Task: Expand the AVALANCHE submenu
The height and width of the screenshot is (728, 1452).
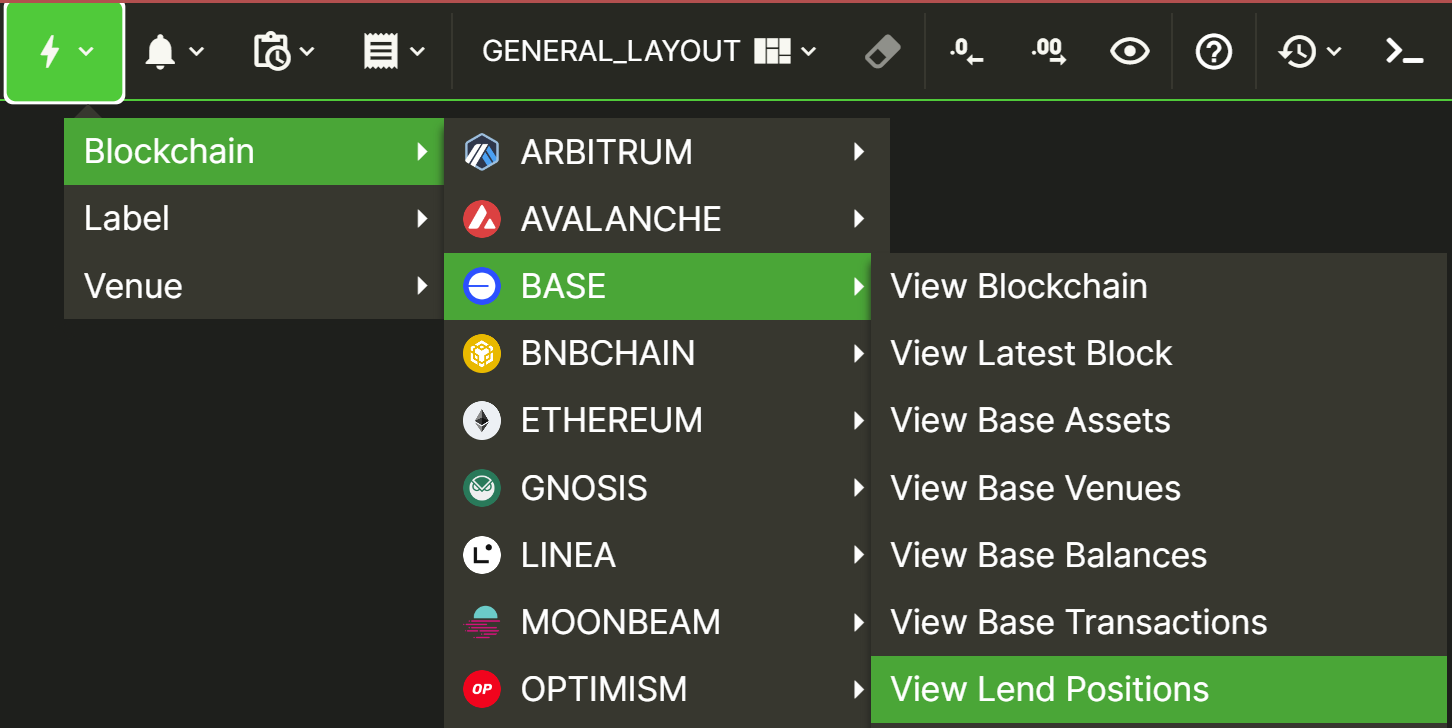Action: (667, 219)
